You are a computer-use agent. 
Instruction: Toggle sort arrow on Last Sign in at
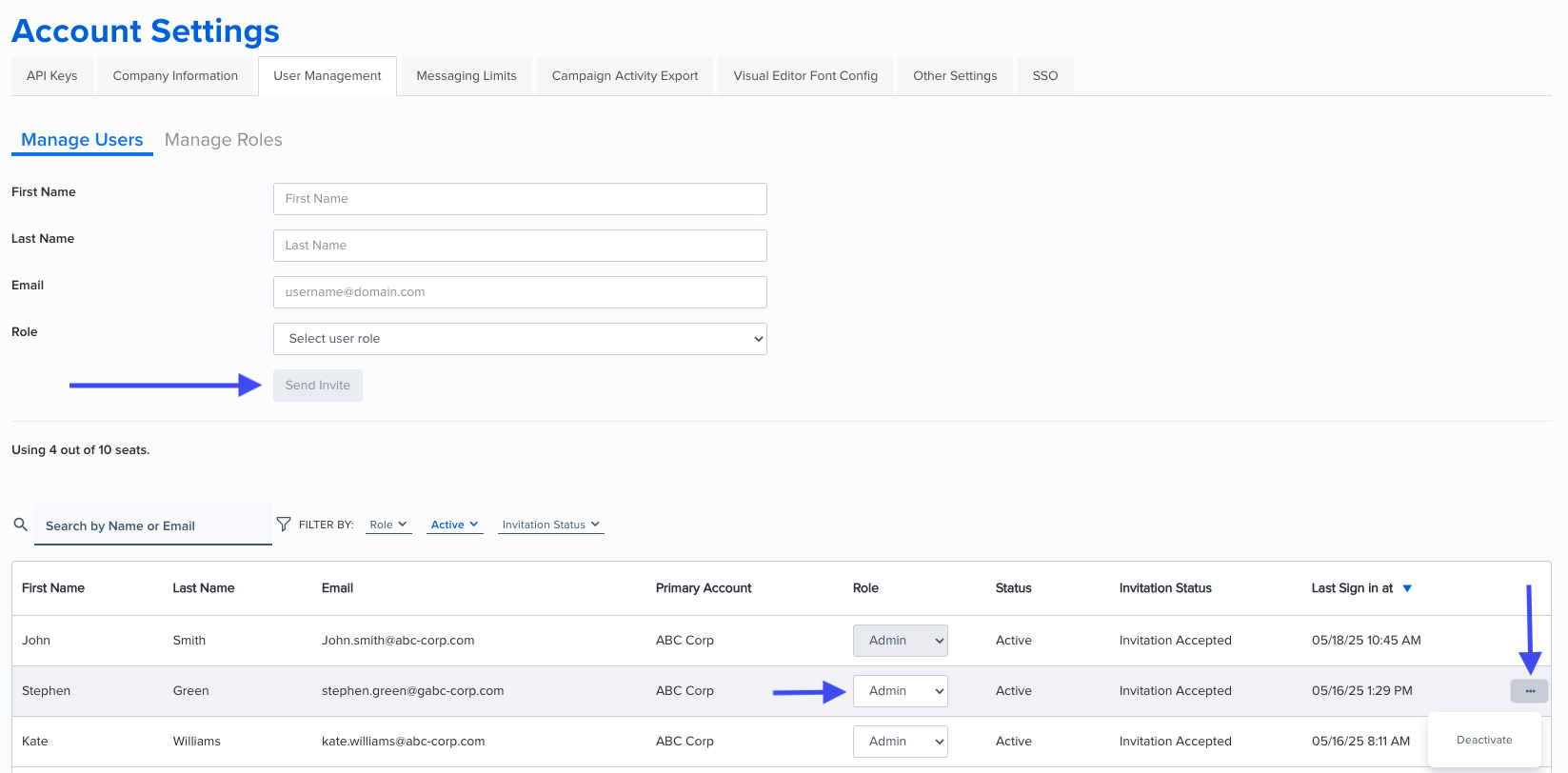pyautogui.click(x=1407, y=588)
